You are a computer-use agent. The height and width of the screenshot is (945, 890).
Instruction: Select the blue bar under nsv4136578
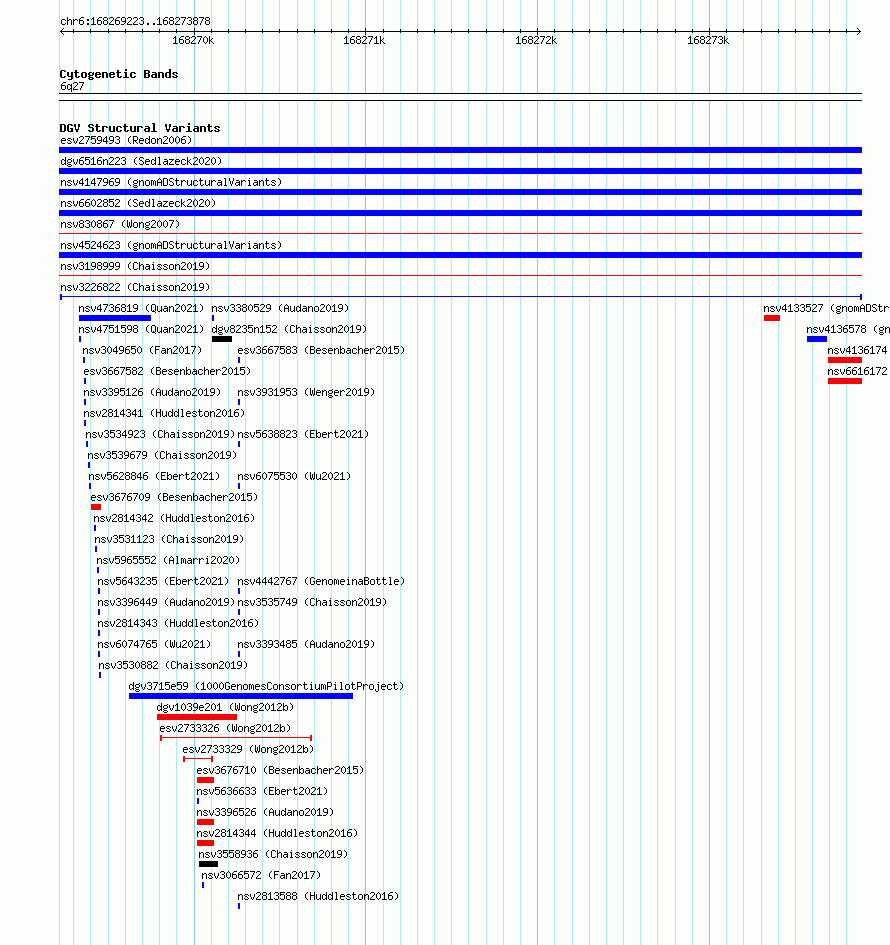pyautogui.click(x=817, y=339)
